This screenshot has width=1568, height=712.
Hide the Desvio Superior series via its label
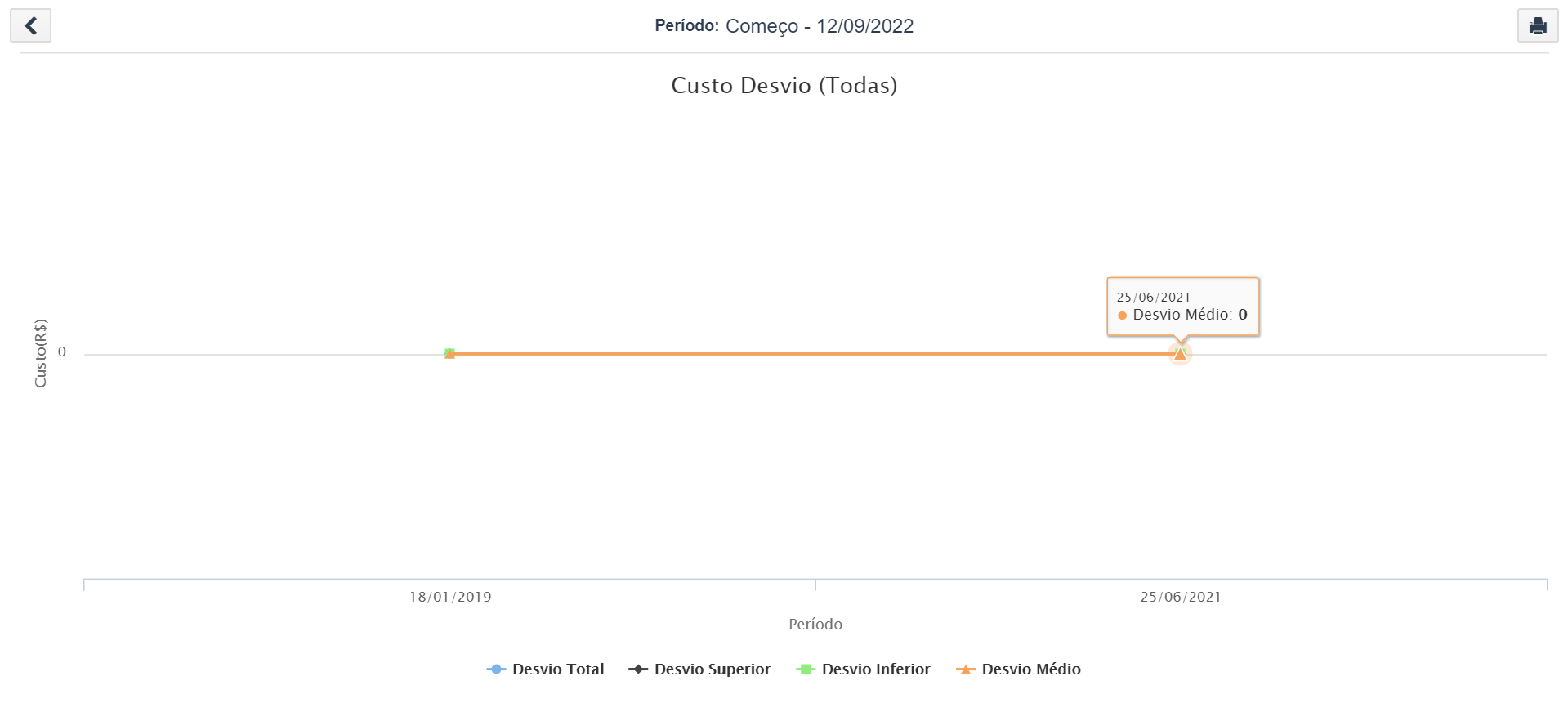(712, 669)
